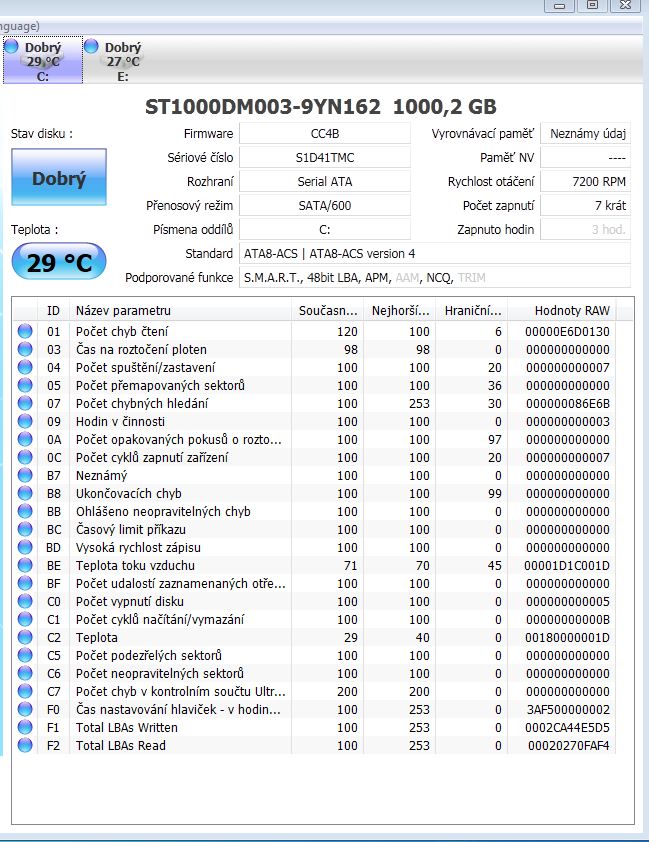
Task: Click the status orb for row BC Časový limit příkazu
Action: click(25, 529)
